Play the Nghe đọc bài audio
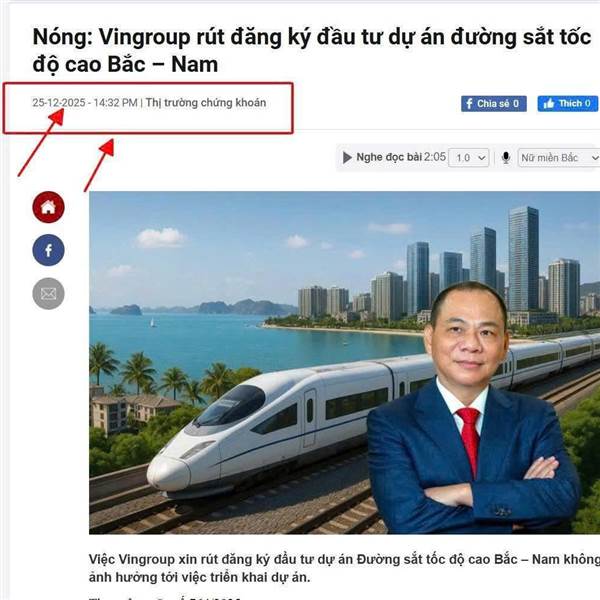 point(347,157)
